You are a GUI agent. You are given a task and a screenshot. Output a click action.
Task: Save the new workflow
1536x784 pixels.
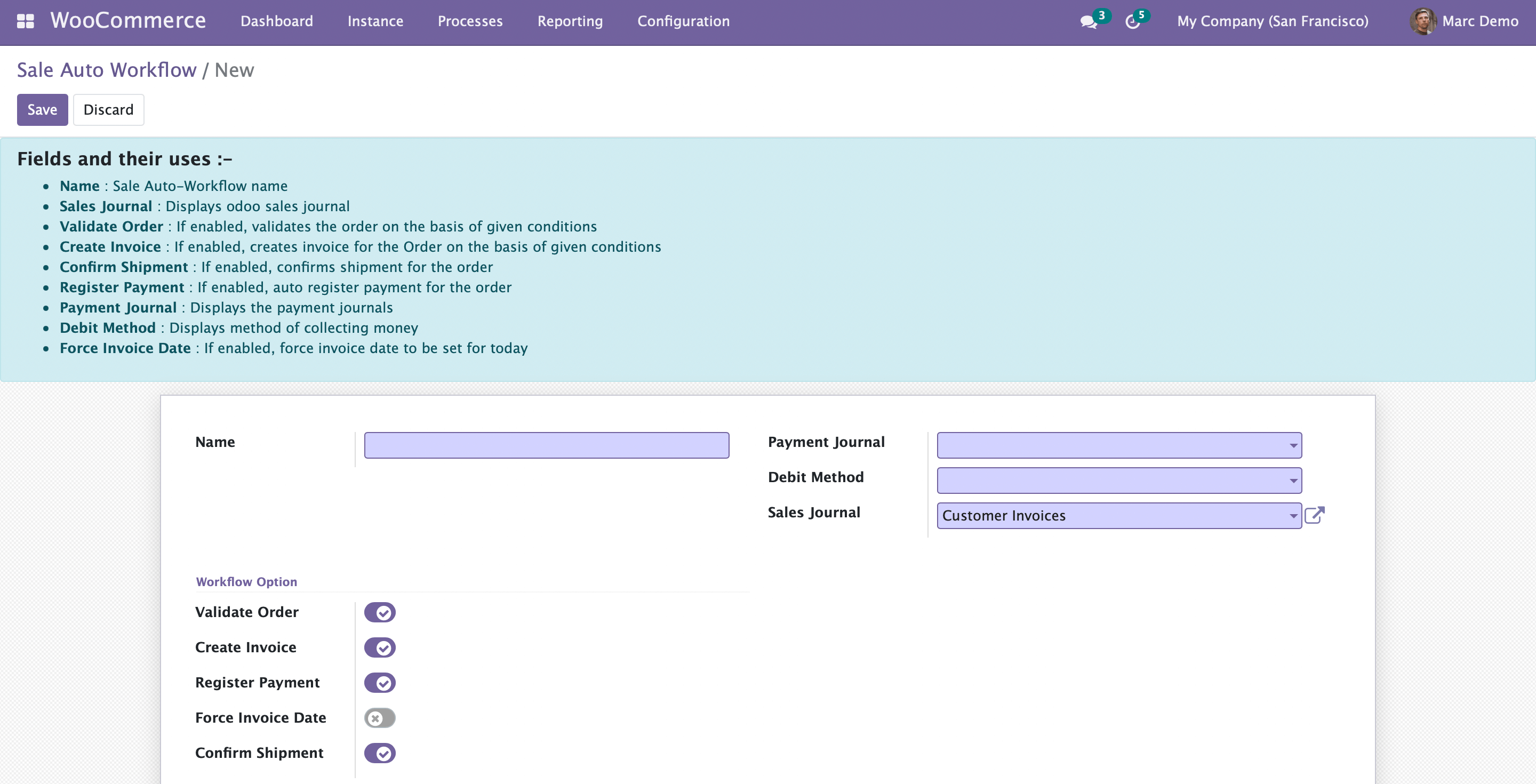click(x=42, y=110)
